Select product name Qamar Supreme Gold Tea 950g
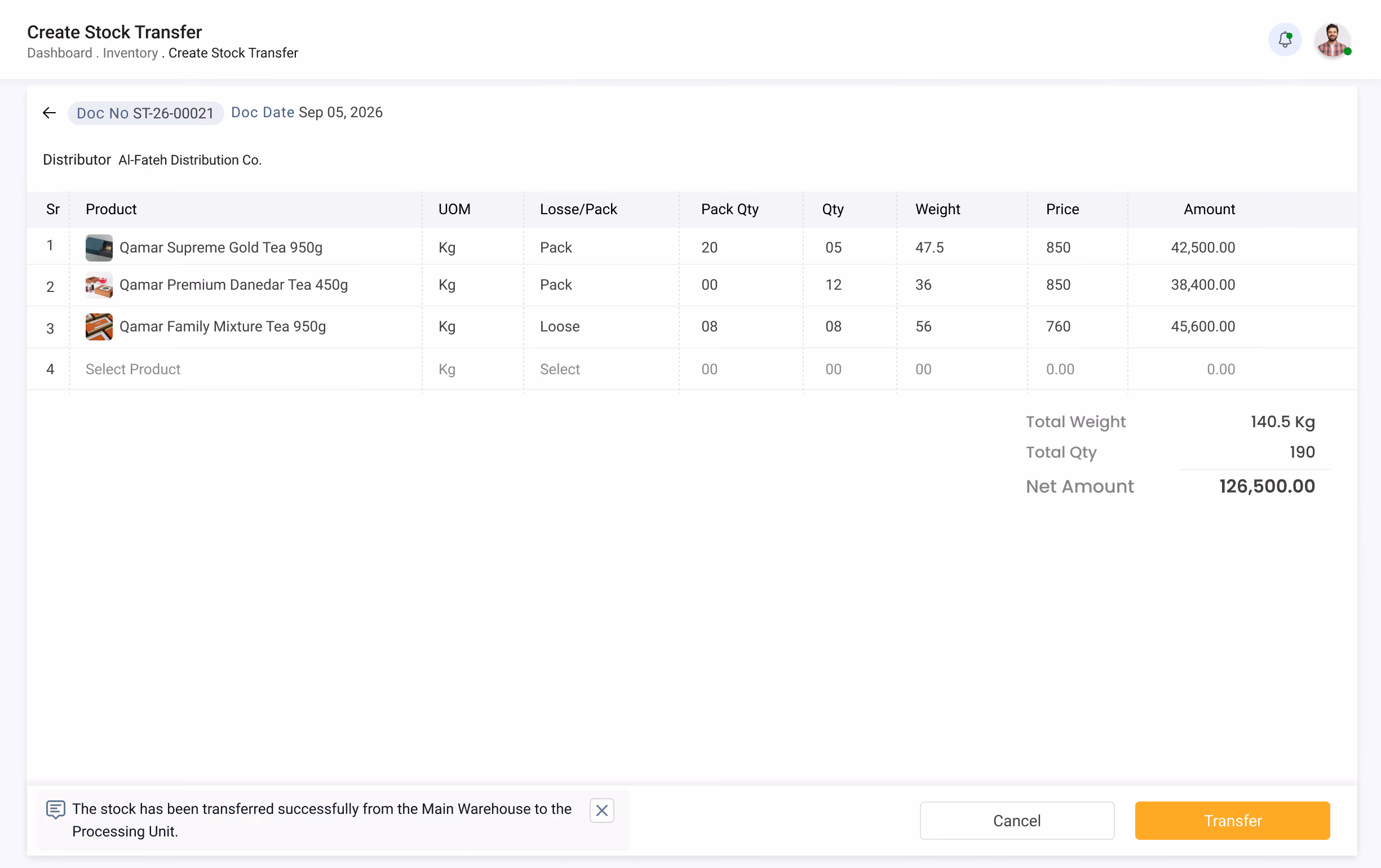Image resolution: width=1381 pixels, height=868 pixels. tap(221, 247)
